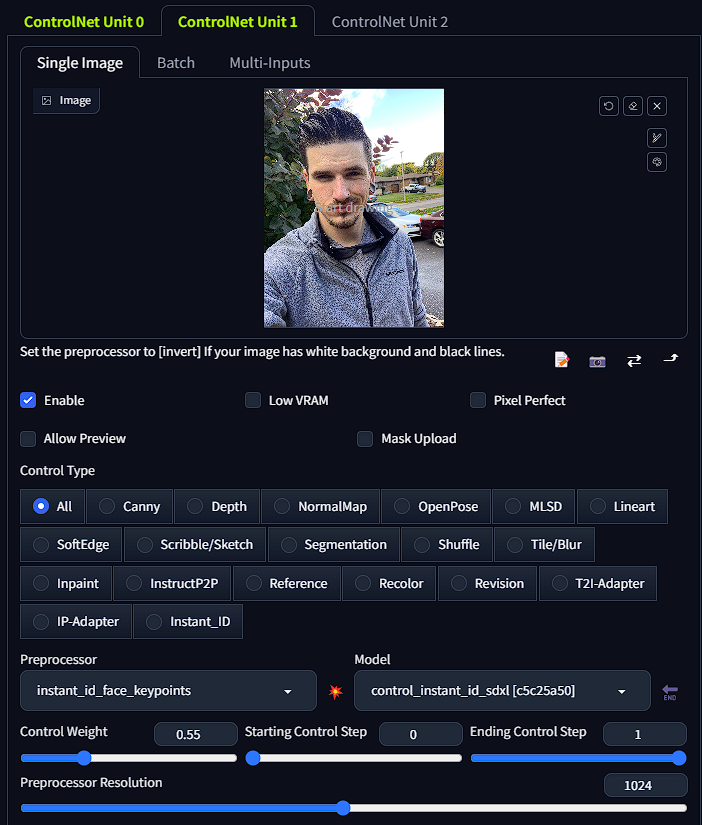
Task: Check Allow Preview option
Action: pyautogui.click(x=28, y=439)
